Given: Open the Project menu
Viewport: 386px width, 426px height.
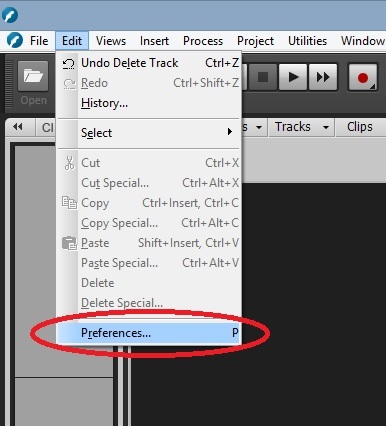Looking at the screenshot, I should (255, 41).
